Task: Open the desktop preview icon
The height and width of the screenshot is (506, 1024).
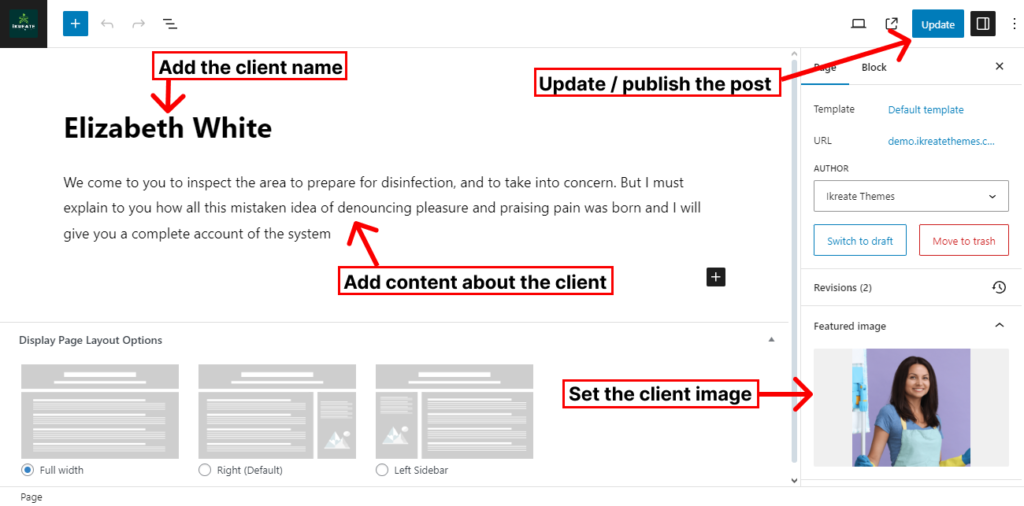Action: pyautogui.click(x=858, y=24)
